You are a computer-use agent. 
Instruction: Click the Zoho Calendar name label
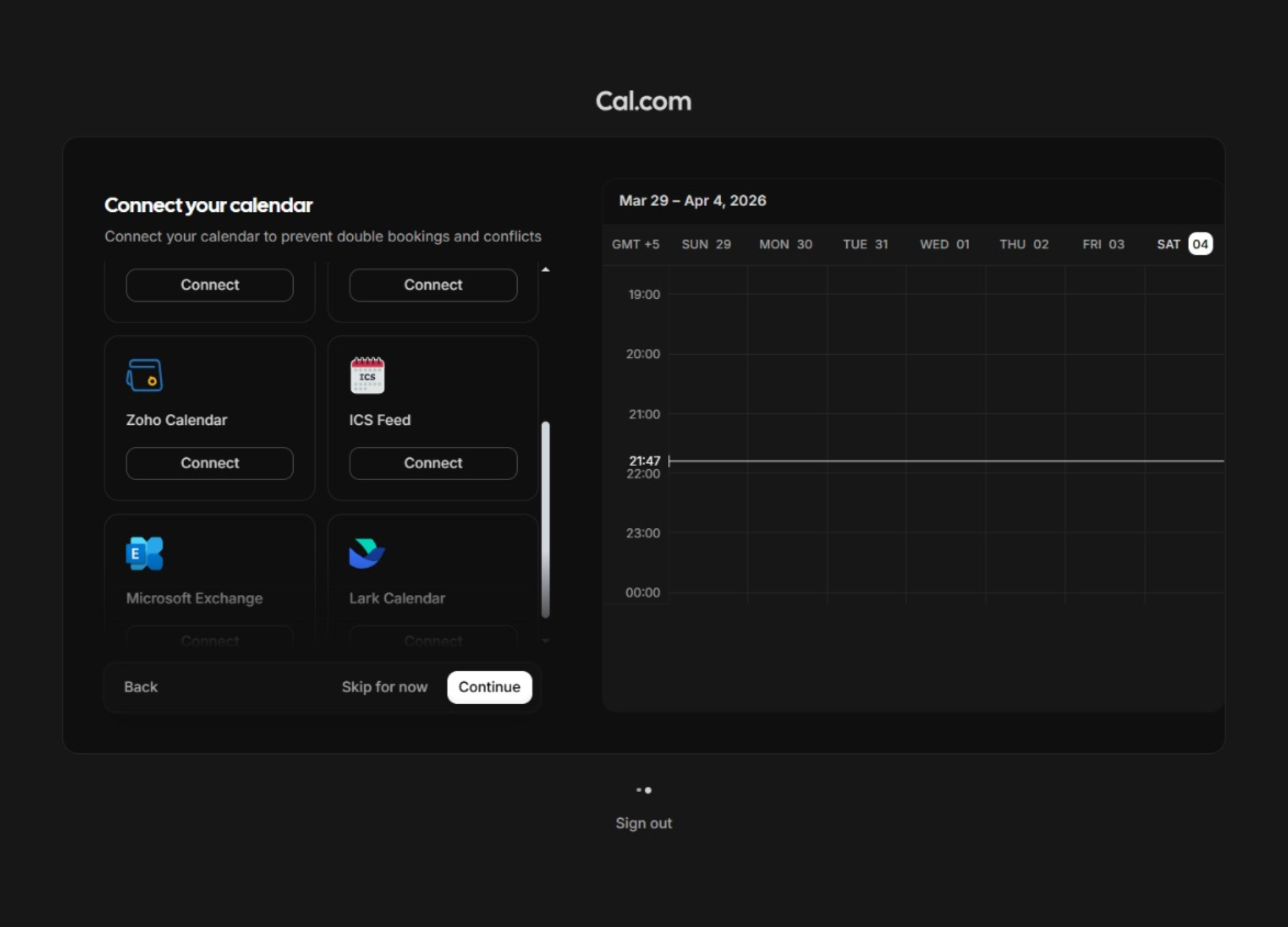176,420
